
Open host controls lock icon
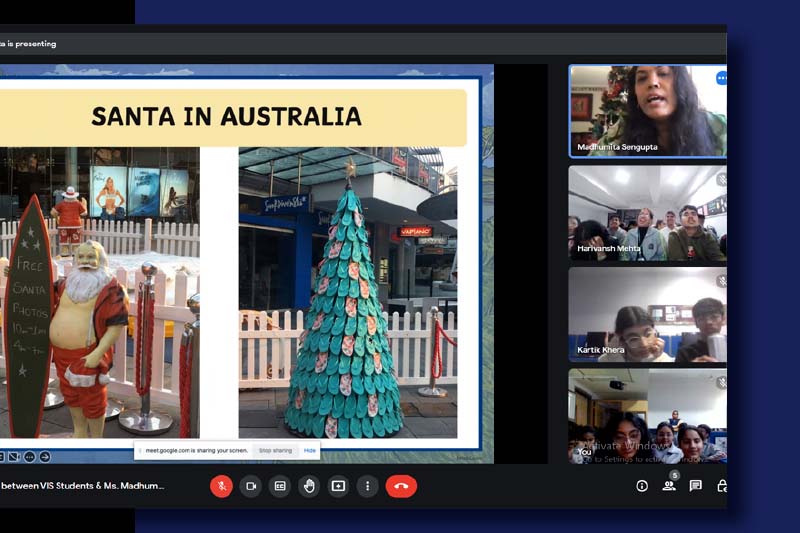(x=721, y=486)
